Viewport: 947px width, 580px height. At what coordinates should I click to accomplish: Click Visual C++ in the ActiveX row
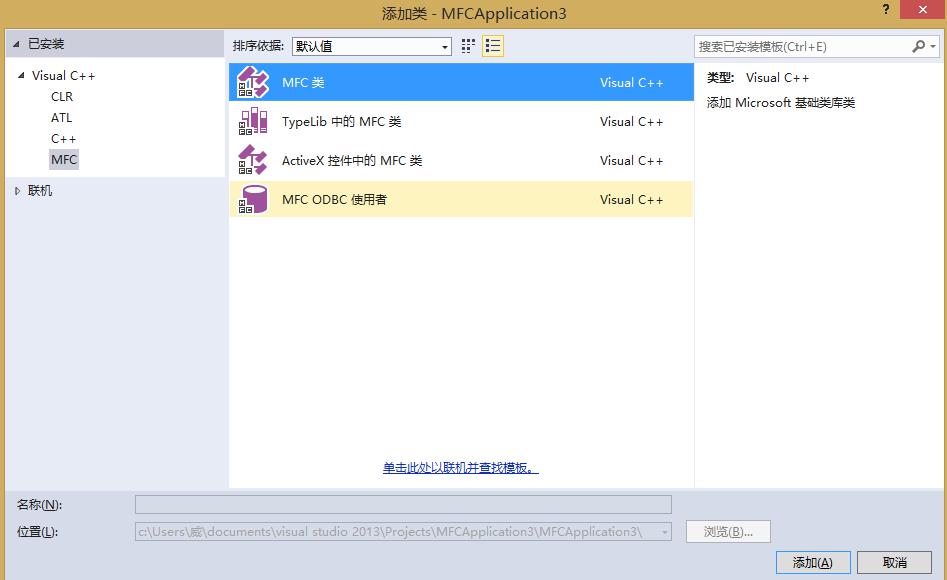click(x=631, y=160)
